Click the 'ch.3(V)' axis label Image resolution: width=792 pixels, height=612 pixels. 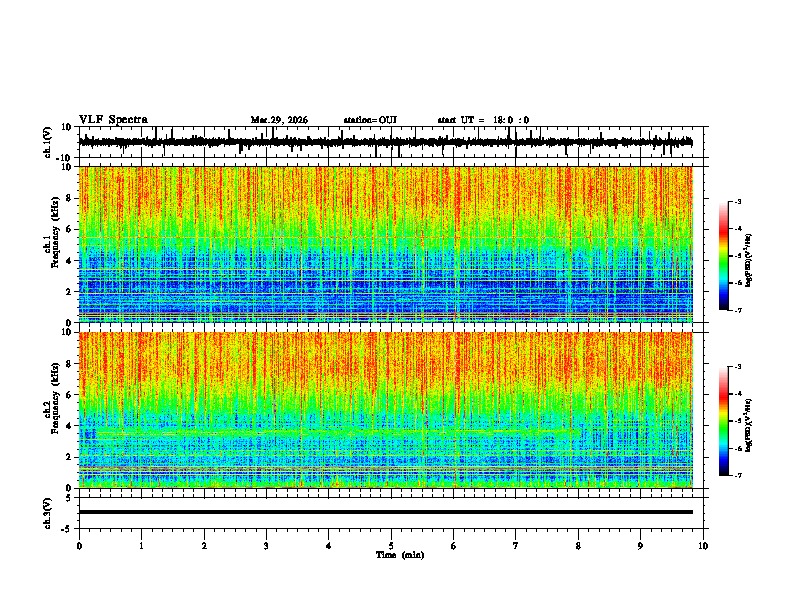pos(48,513)
